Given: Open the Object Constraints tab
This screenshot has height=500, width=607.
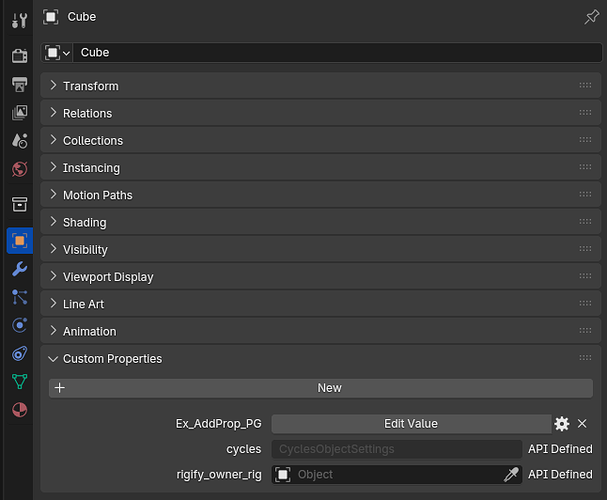Looking at the screenshot, I should click(19, 353).
